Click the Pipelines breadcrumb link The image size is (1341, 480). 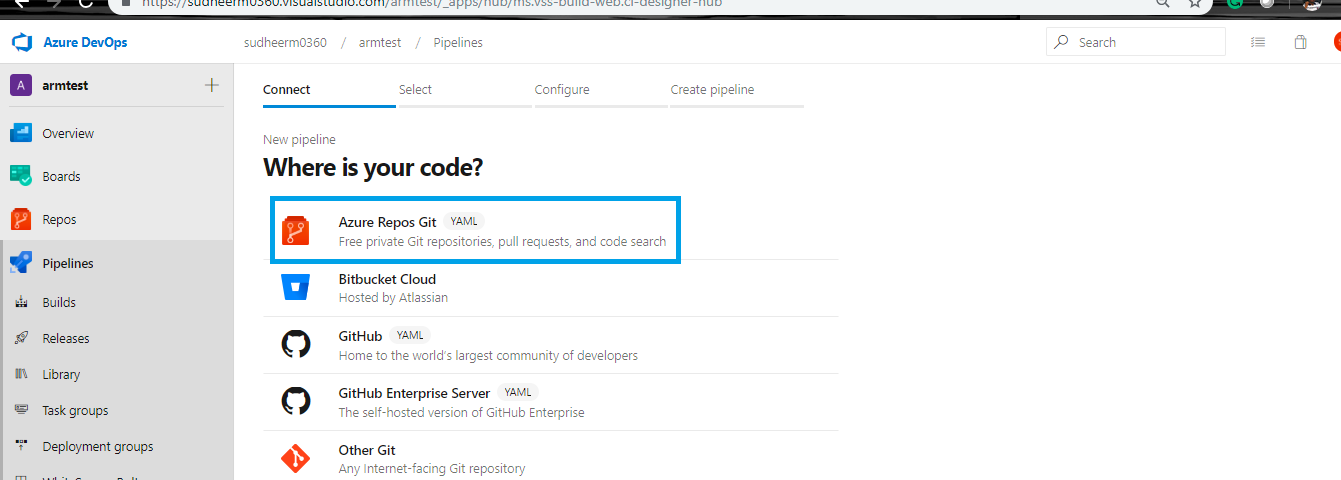pyautogui.click(x=458, y=43)
